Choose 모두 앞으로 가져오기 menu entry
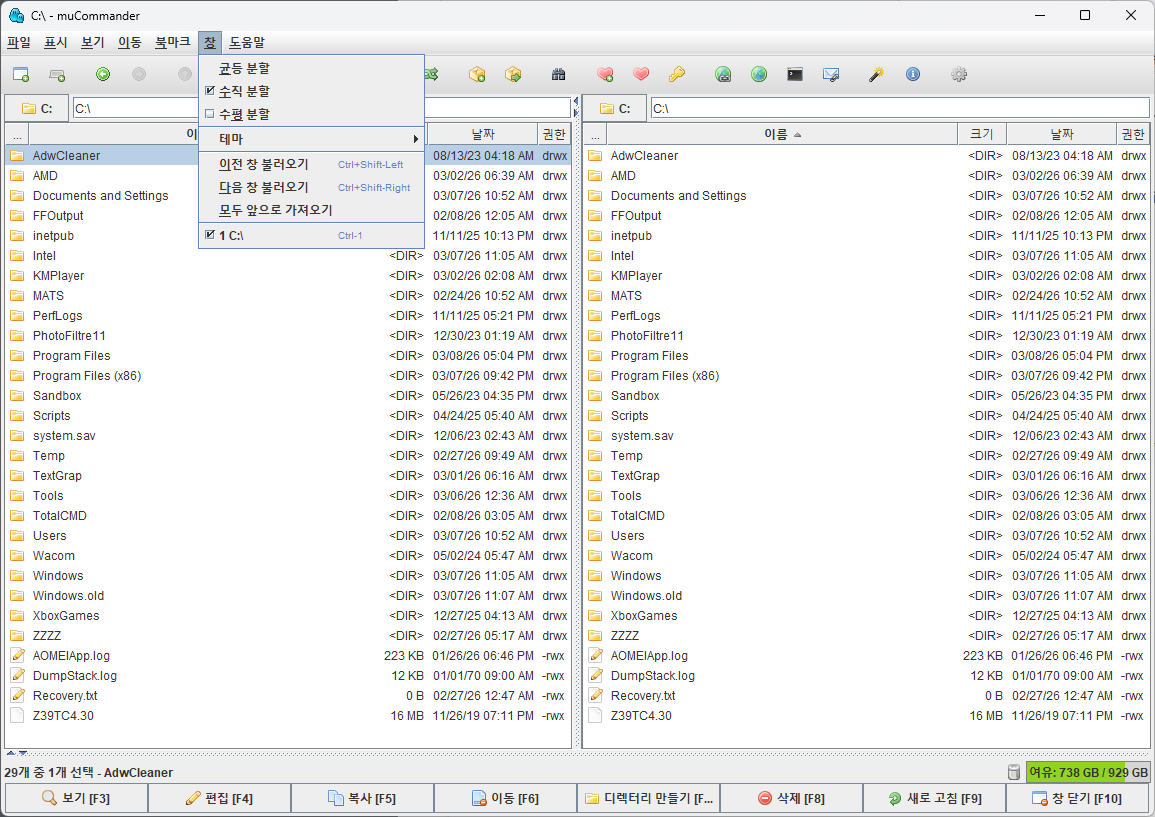Screen dimensions: 1155x817 [x=312, y=210]
